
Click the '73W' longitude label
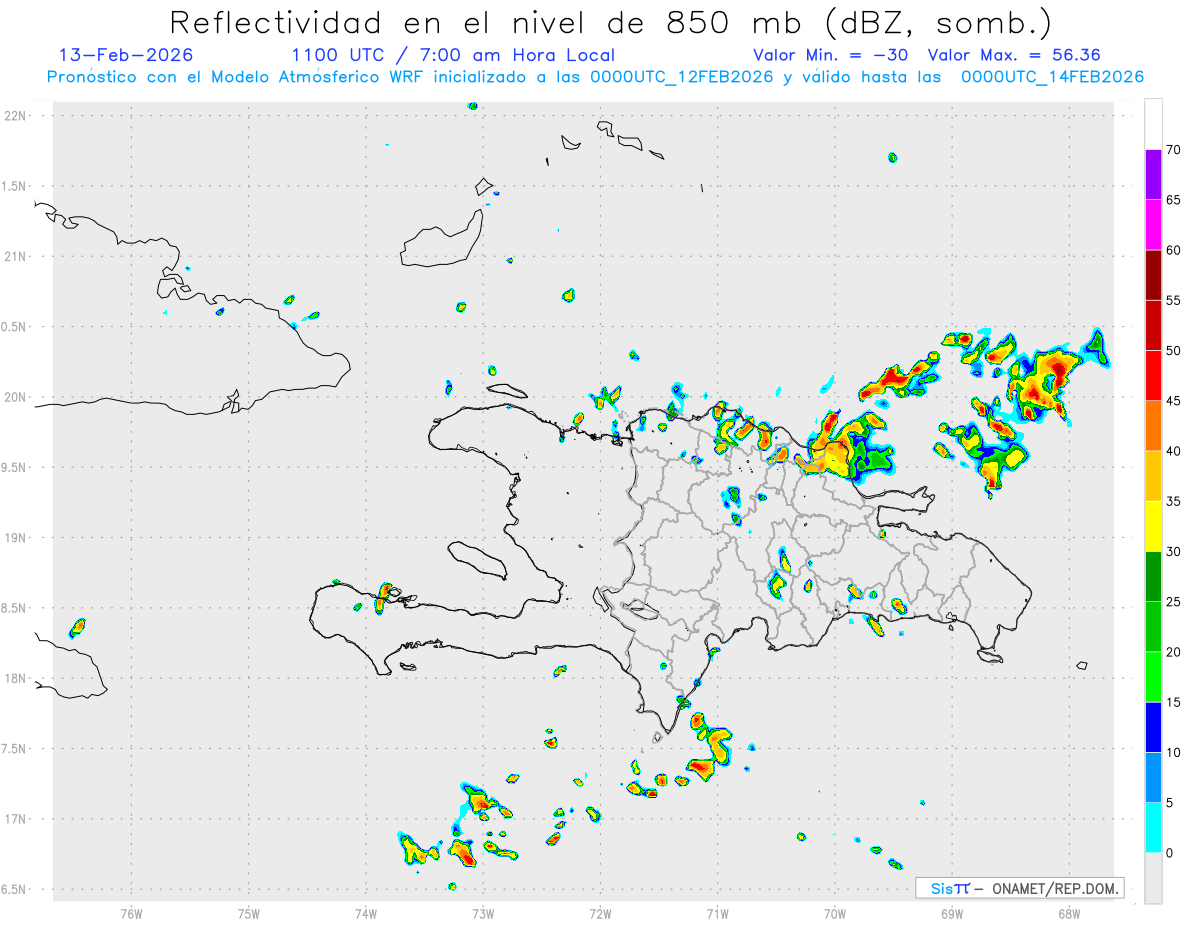point(483,913)
